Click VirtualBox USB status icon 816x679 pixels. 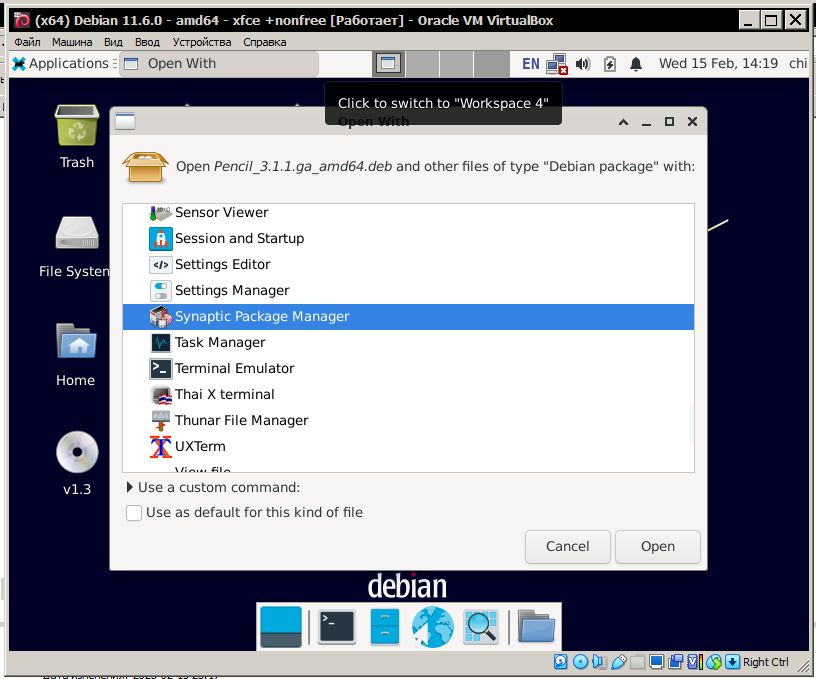point(618,662)
